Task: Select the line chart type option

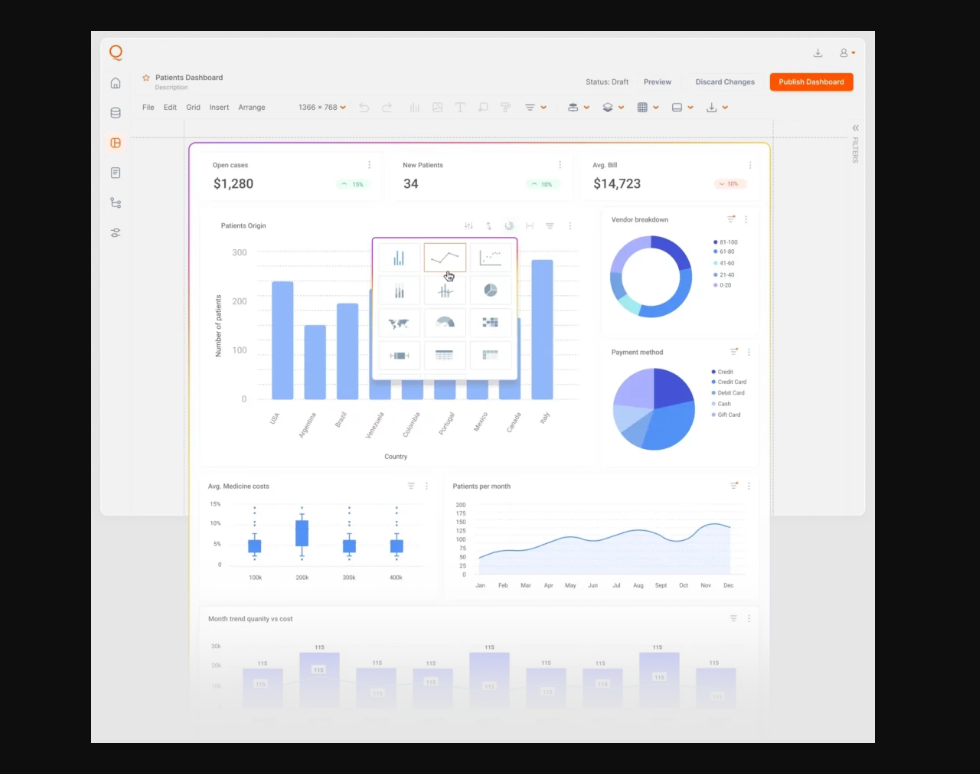Action: pos(444,258)
